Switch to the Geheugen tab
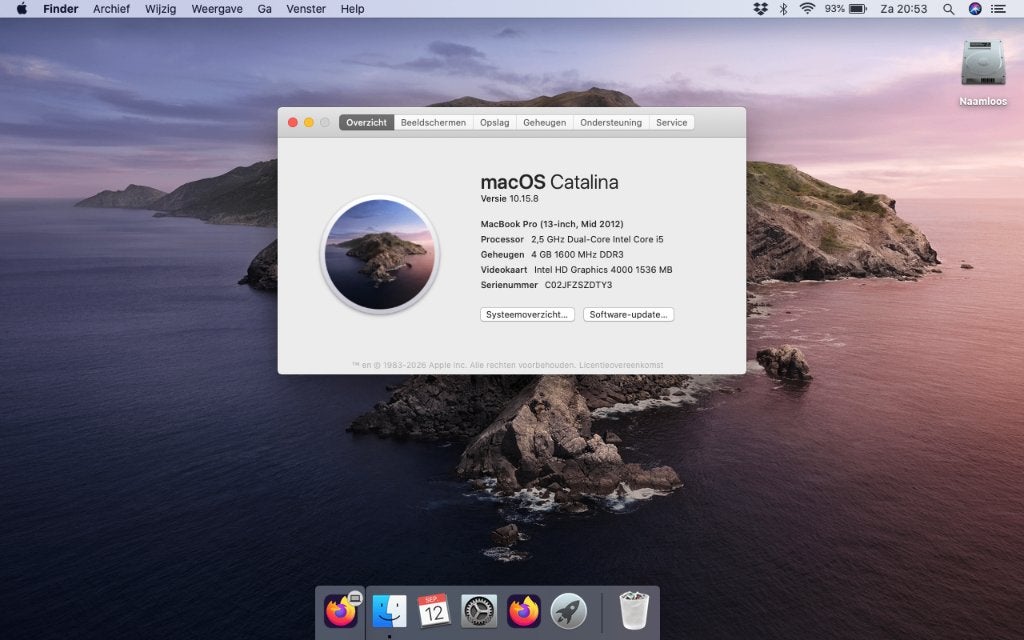This screenshot has width=1024, height=640. click(545, 122)
